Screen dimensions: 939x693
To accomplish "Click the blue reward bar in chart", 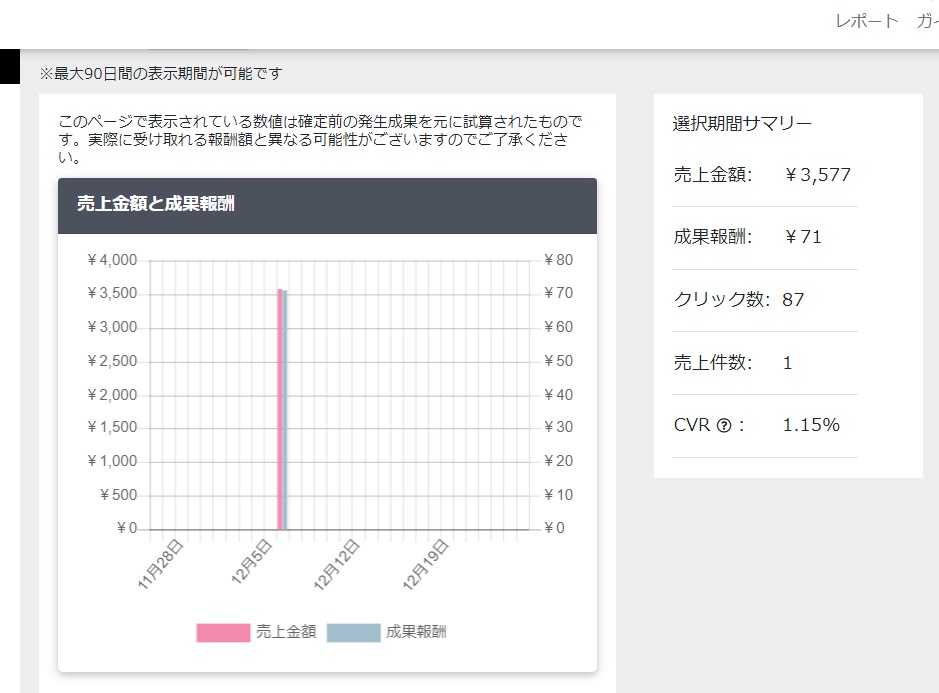I will click(x=285, y=410).
